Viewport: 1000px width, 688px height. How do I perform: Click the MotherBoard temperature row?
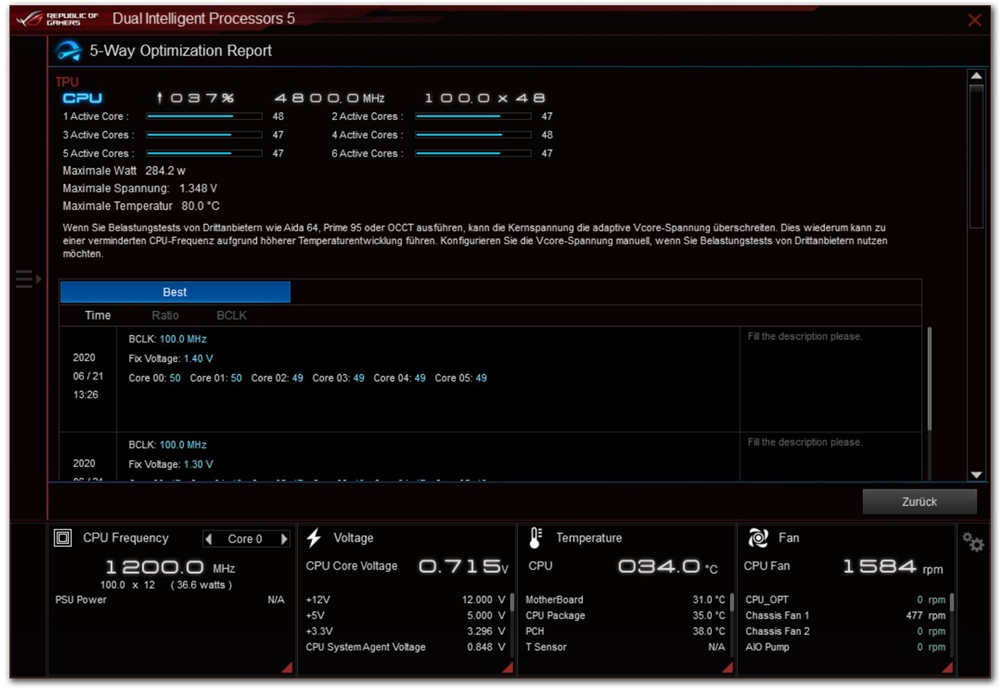[x=625, y=600]
